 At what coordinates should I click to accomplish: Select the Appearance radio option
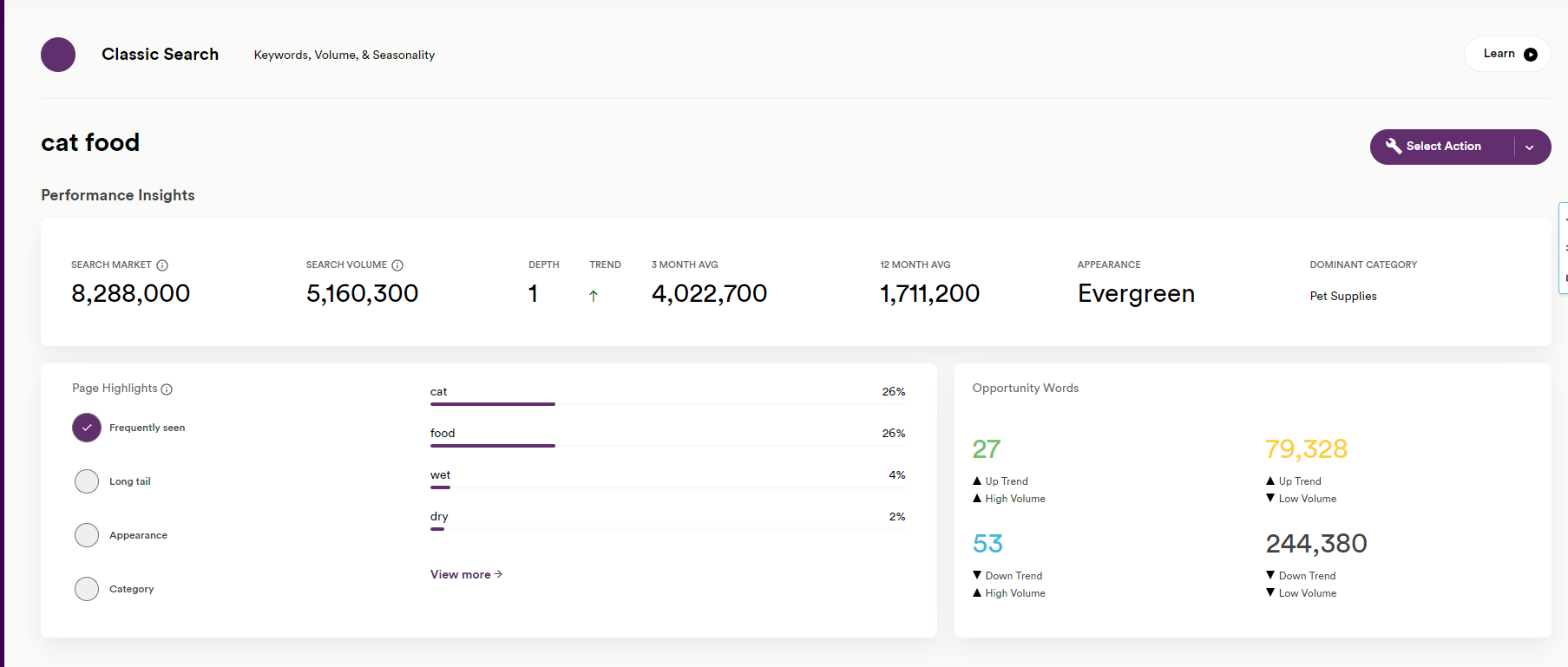pos(87,535)
